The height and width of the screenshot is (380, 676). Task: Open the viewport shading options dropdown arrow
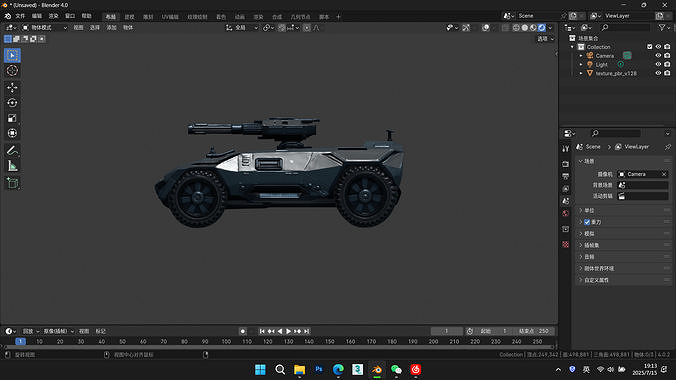(x=550, y=28)
